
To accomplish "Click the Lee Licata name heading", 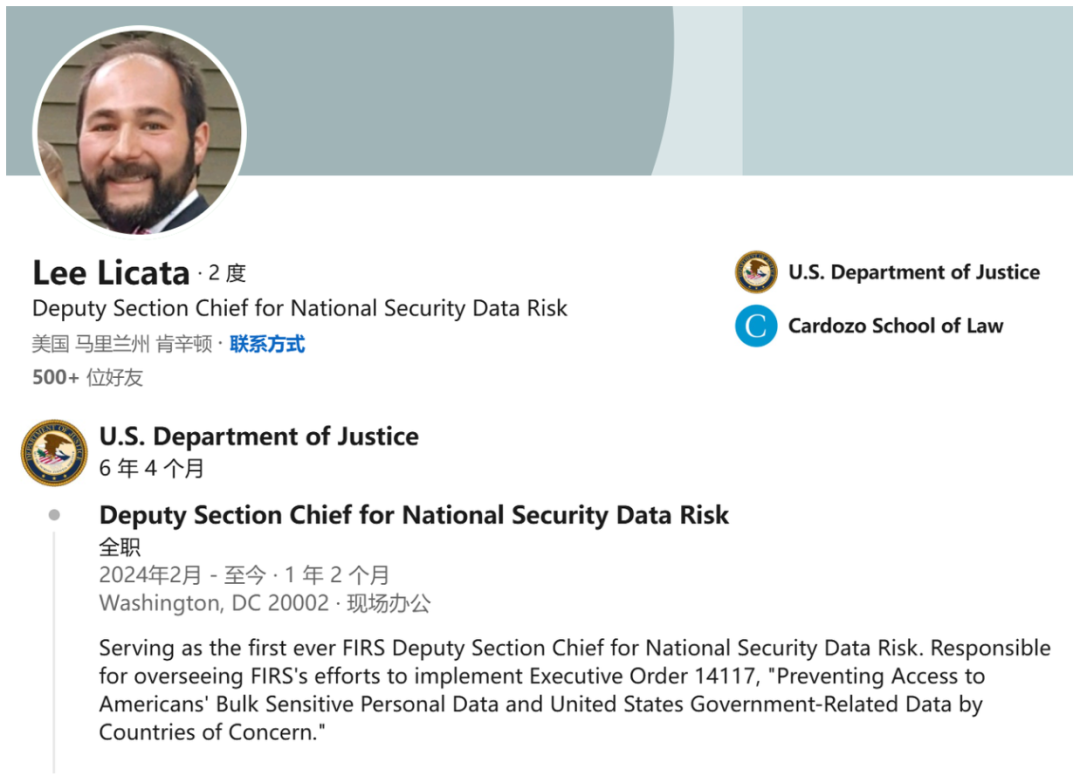I will click(x=111, y=273).
